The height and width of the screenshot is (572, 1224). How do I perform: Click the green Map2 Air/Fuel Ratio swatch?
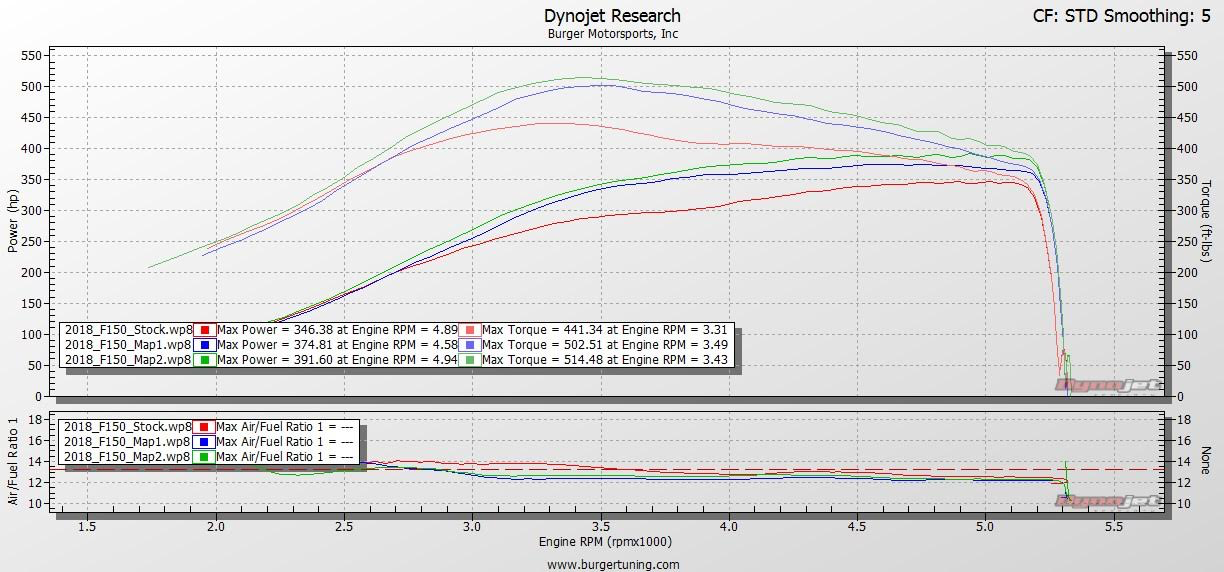coord(205,455)
